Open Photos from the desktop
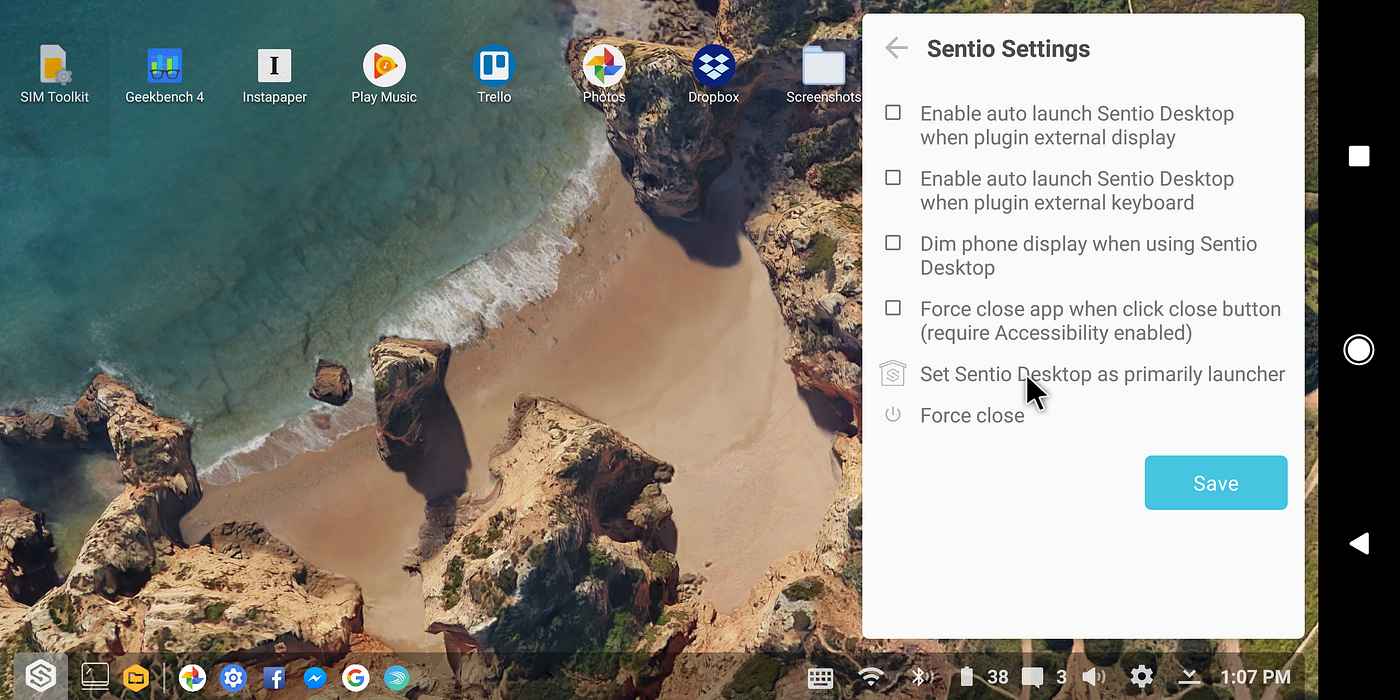The image size is (1400, 700). tap(604, 75)
